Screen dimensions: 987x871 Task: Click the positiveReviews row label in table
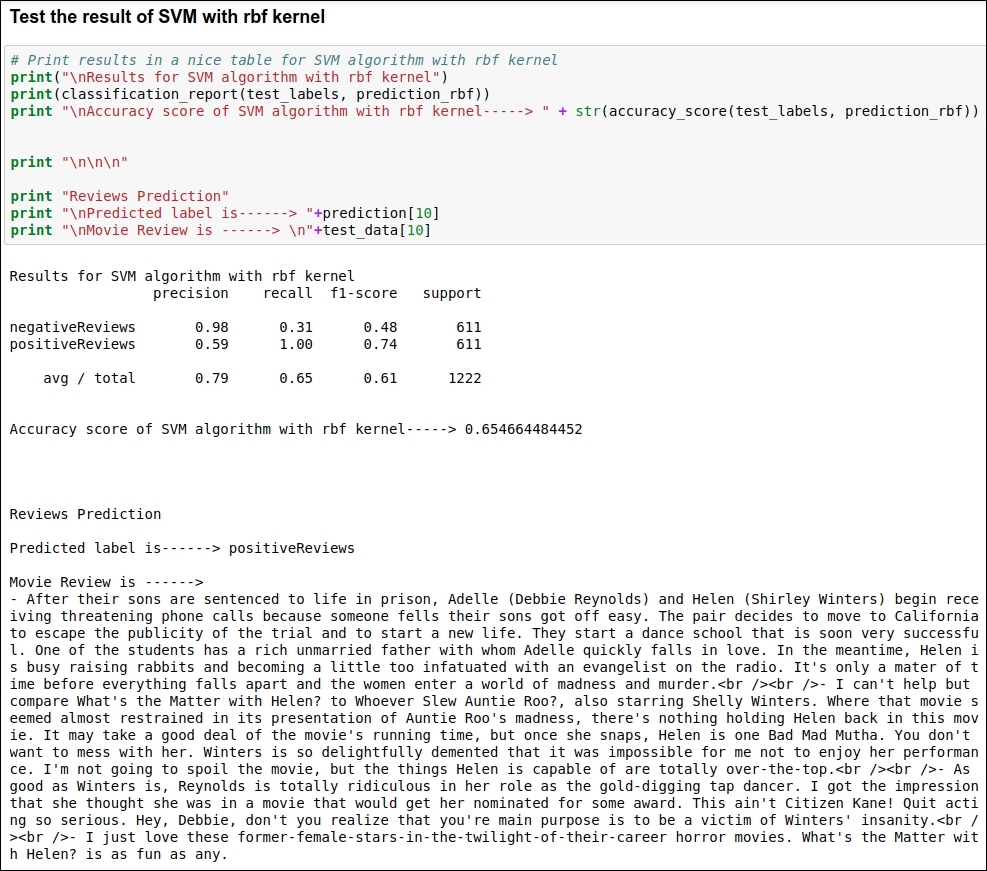[72, 344]
